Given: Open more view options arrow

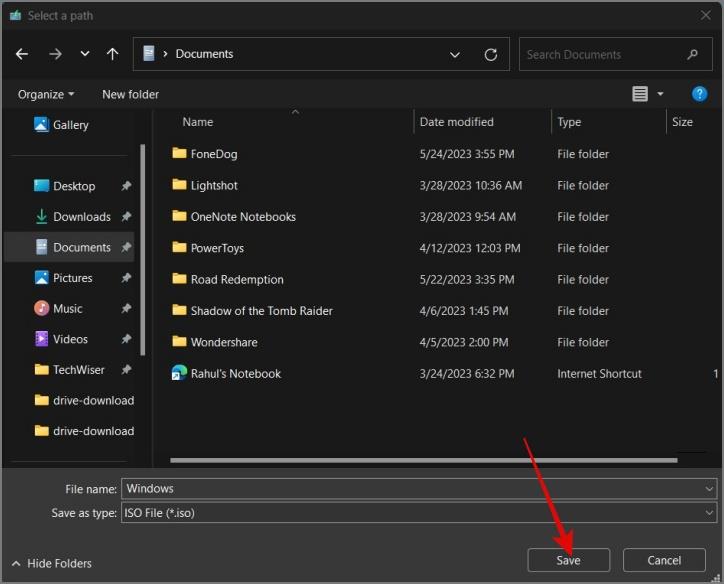Looking at the screenshot, I should click(x=660, y=94).
